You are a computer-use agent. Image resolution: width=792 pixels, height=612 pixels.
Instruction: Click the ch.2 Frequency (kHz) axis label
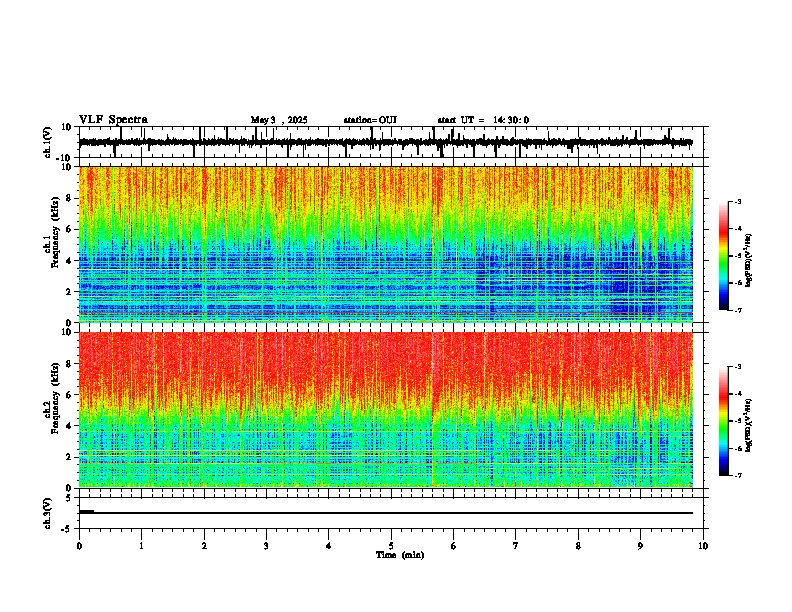(x=52, y=398)
